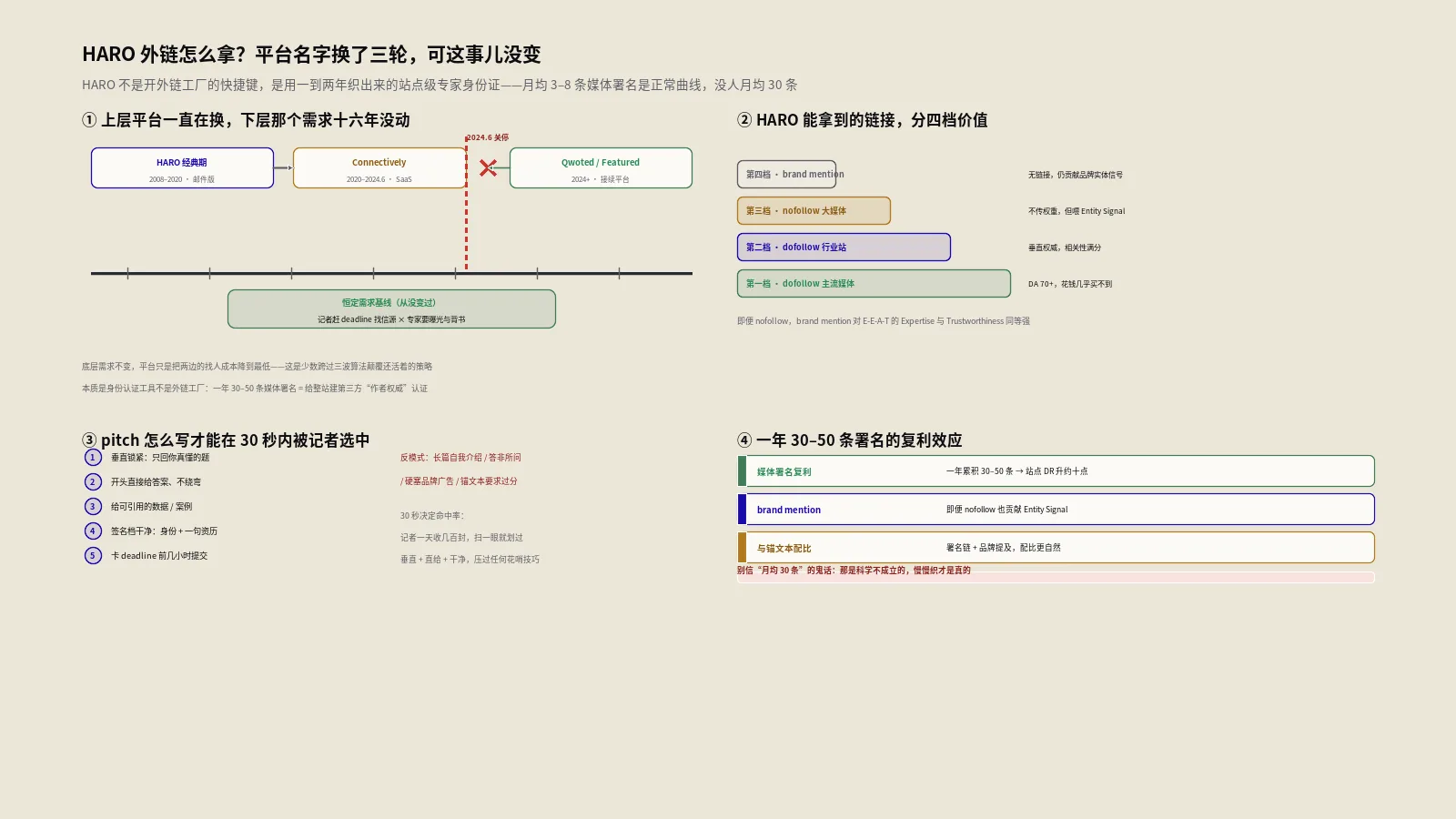The image size is (1456, 819).
Task: Click the line starting 本质是身份认证工具
Action: click(x=255, y=389)
